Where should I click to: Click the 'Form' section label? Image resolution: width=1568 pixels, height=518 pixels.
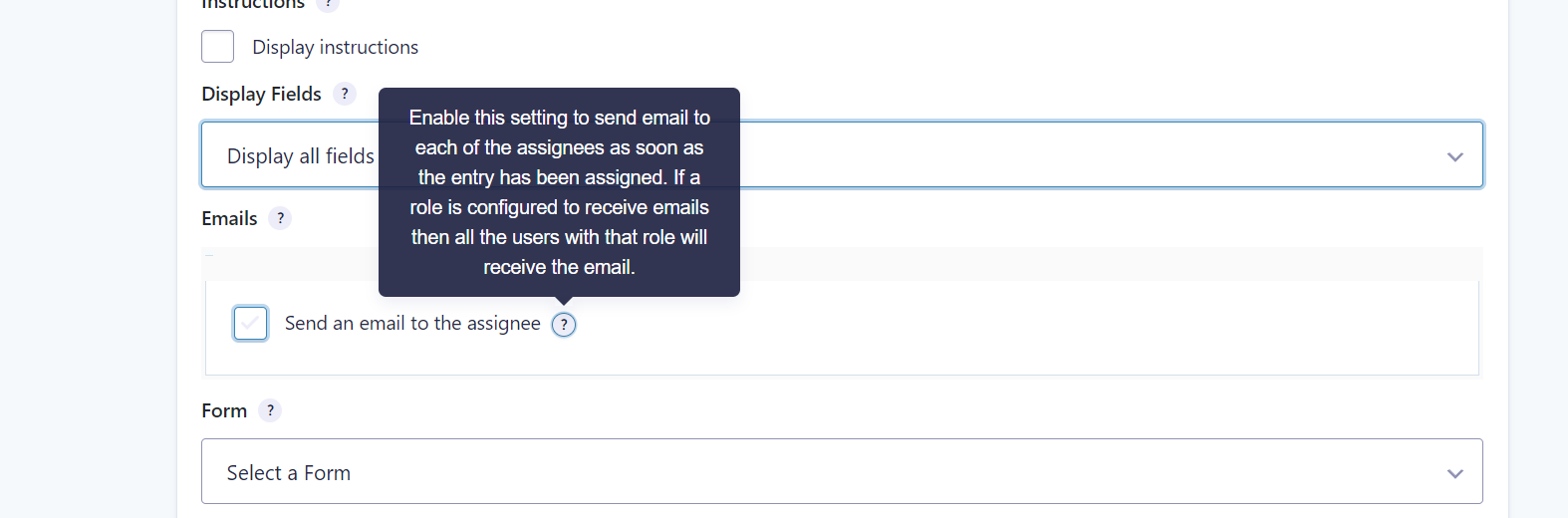pos(224,410)
